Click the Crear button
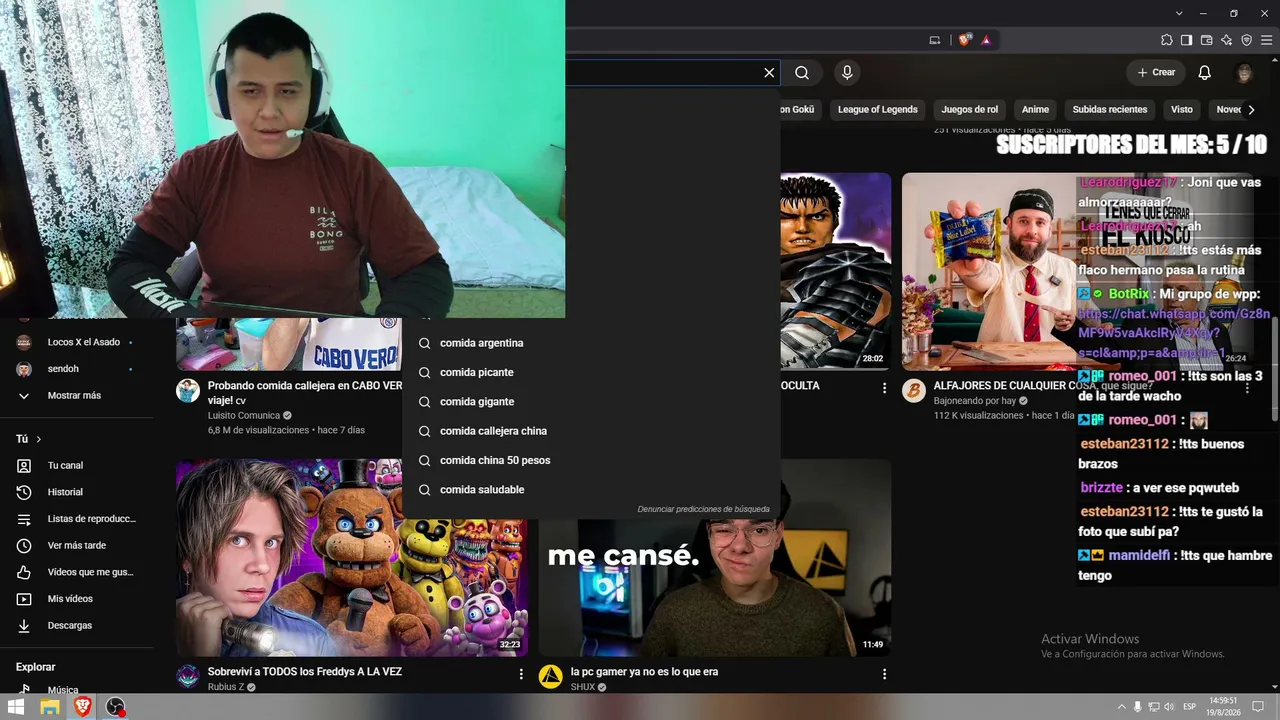 [x=1156, y=72]
